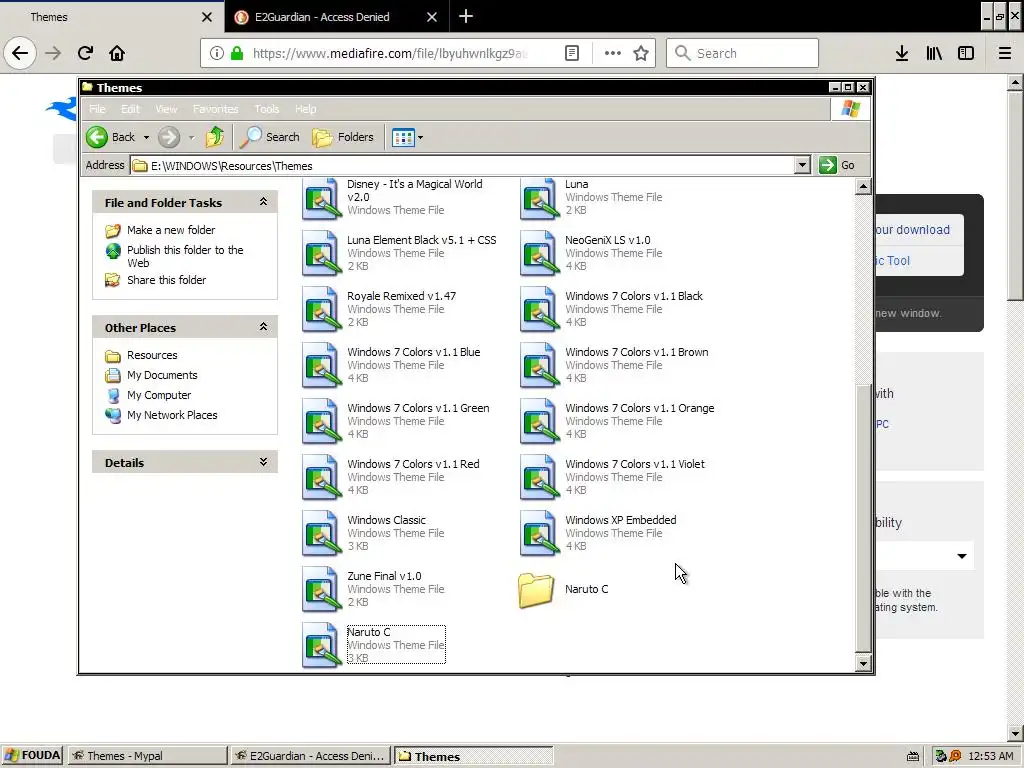Open the View menu in Themes window
This screenshot has height=768, width=1024.
tap(166, 109)
